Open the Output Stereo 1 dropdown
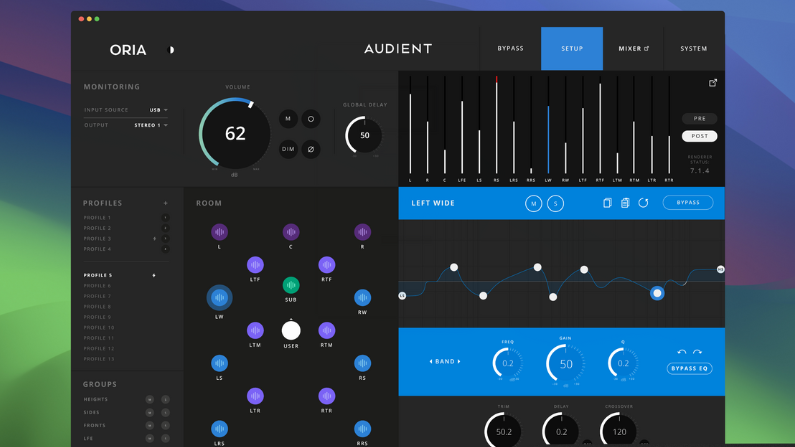This screenshot has width=795, height=447. click(x=151, y=125)
